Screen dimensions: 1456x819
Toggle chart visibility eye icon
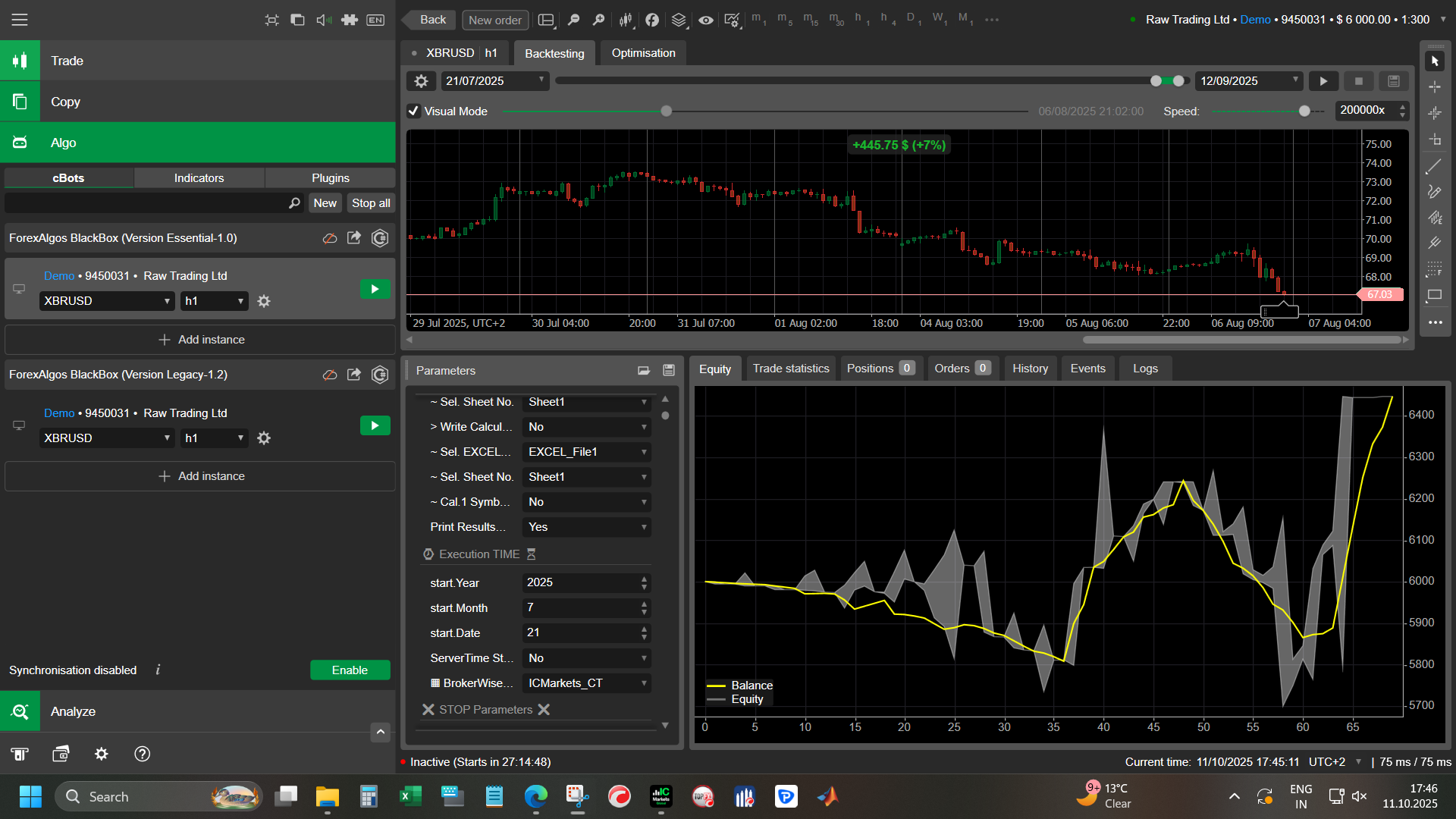pos(705,20)
